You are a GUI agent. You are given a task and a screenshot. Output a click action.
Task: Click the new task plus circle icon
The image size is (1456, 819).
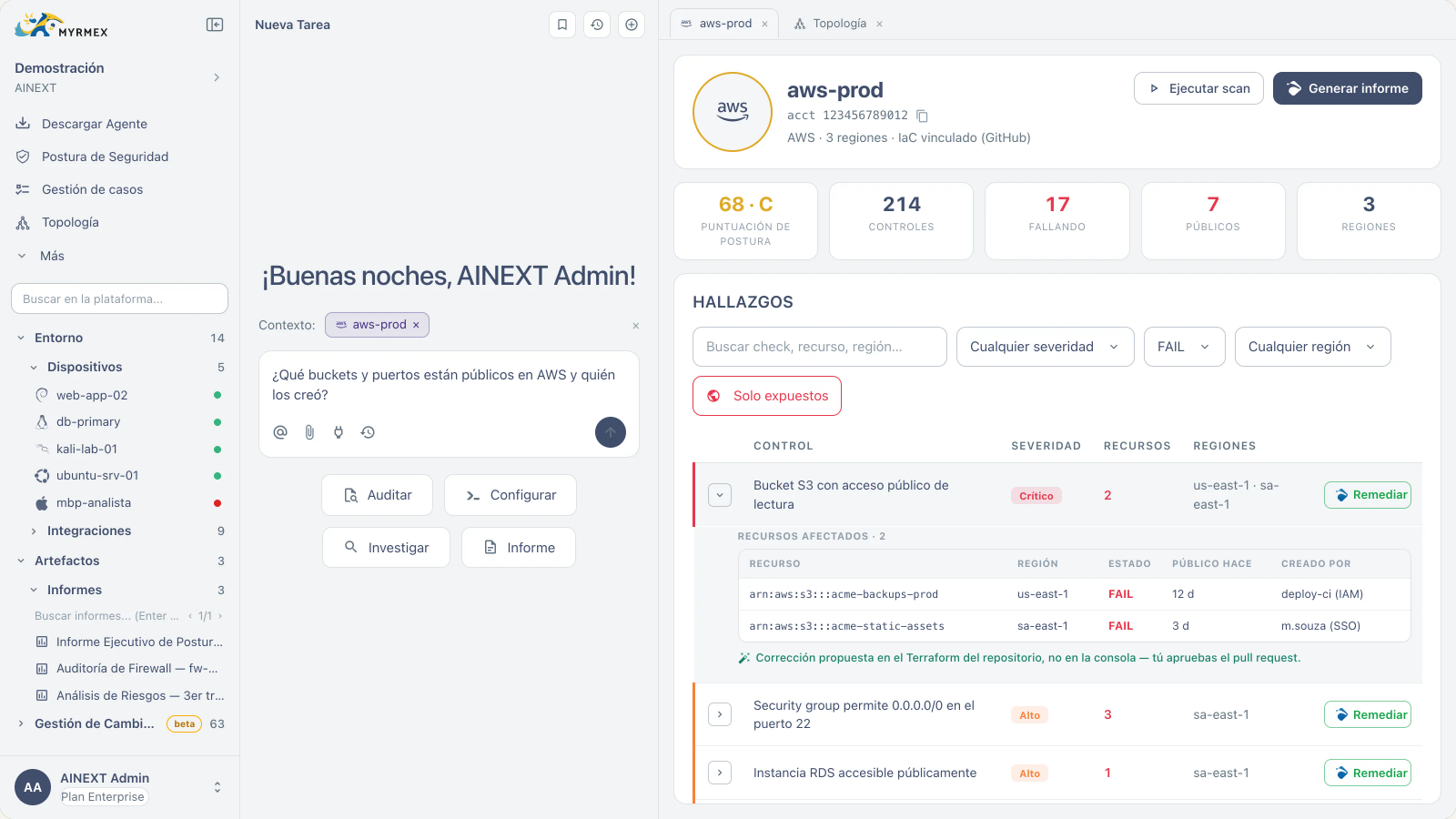[632, 25]
